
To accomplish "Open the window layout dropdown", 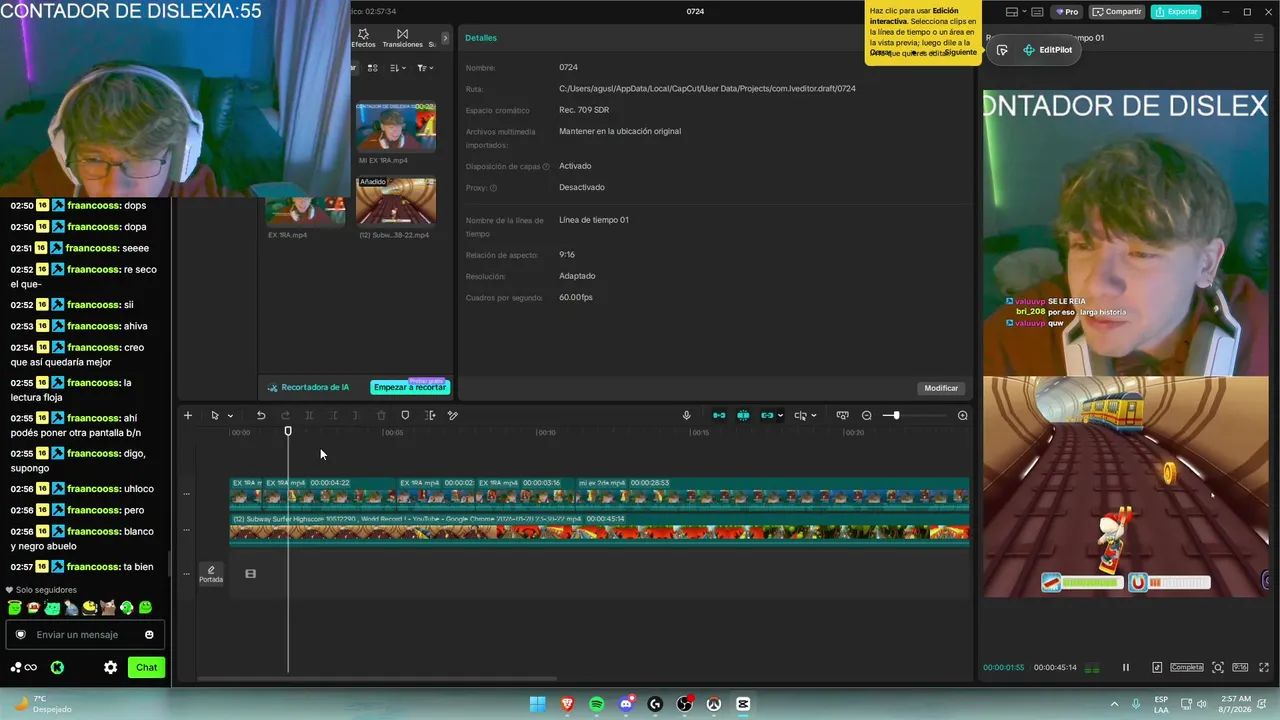I will click(x=1018, y=12).
